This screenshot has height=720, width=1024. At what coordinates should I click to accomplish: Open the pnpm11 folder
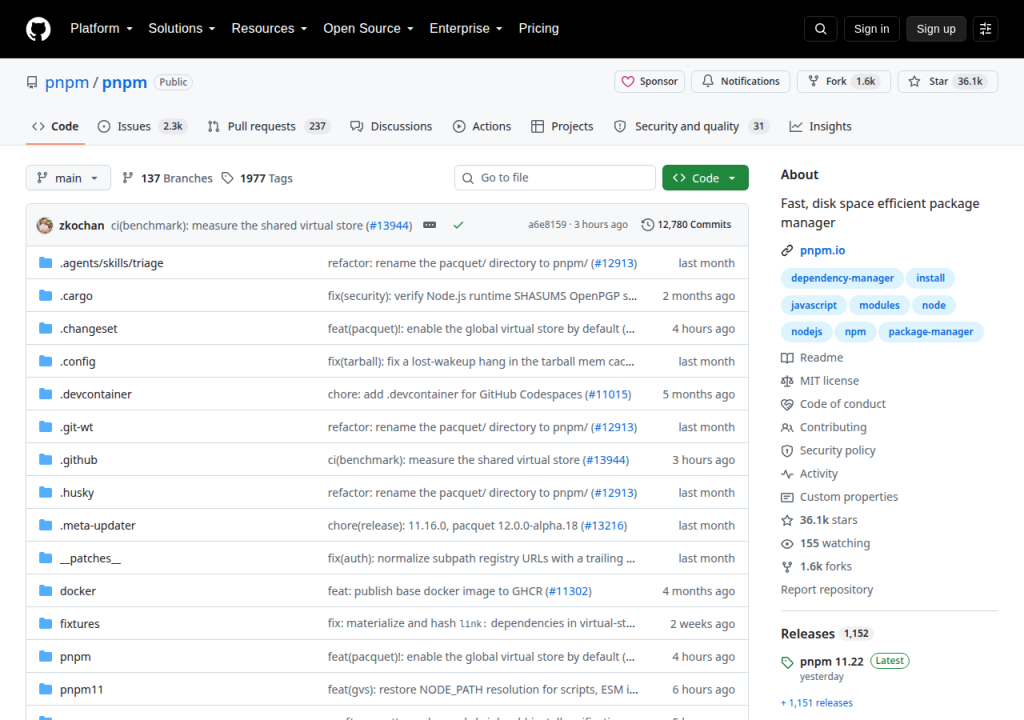(82, 689)
